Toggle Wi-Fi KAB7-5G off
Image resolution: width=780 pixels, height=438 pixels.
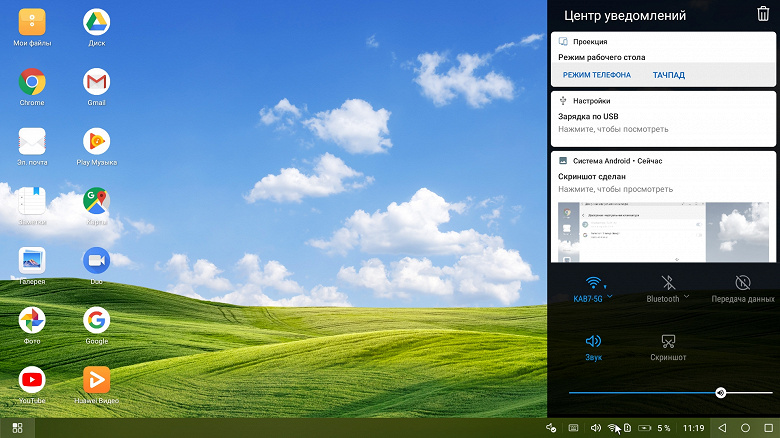[x=593, y=283]
